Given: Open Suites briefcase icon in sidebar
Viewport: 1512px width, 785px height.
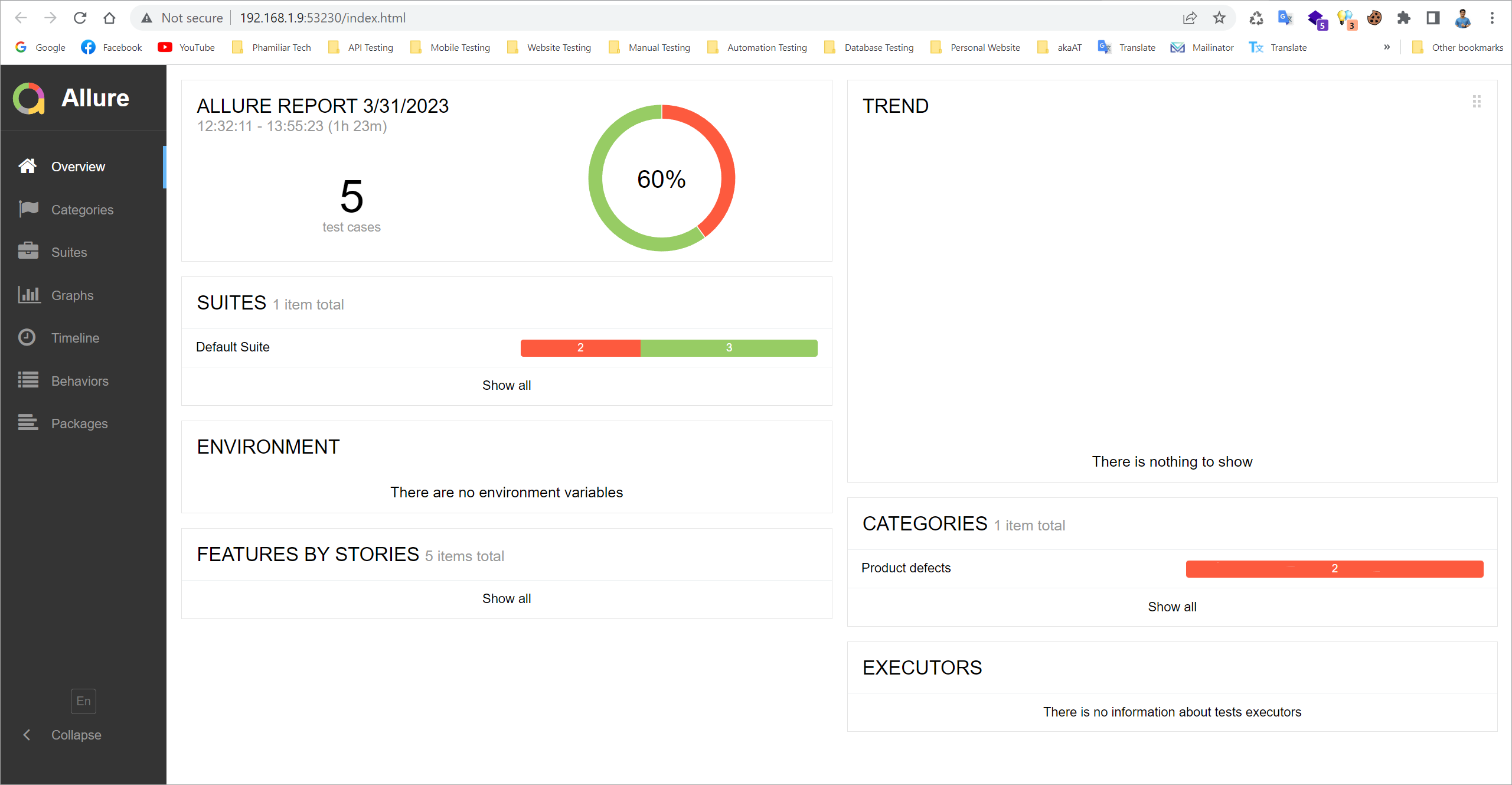Looking at the screenshot, I should 28,252.
